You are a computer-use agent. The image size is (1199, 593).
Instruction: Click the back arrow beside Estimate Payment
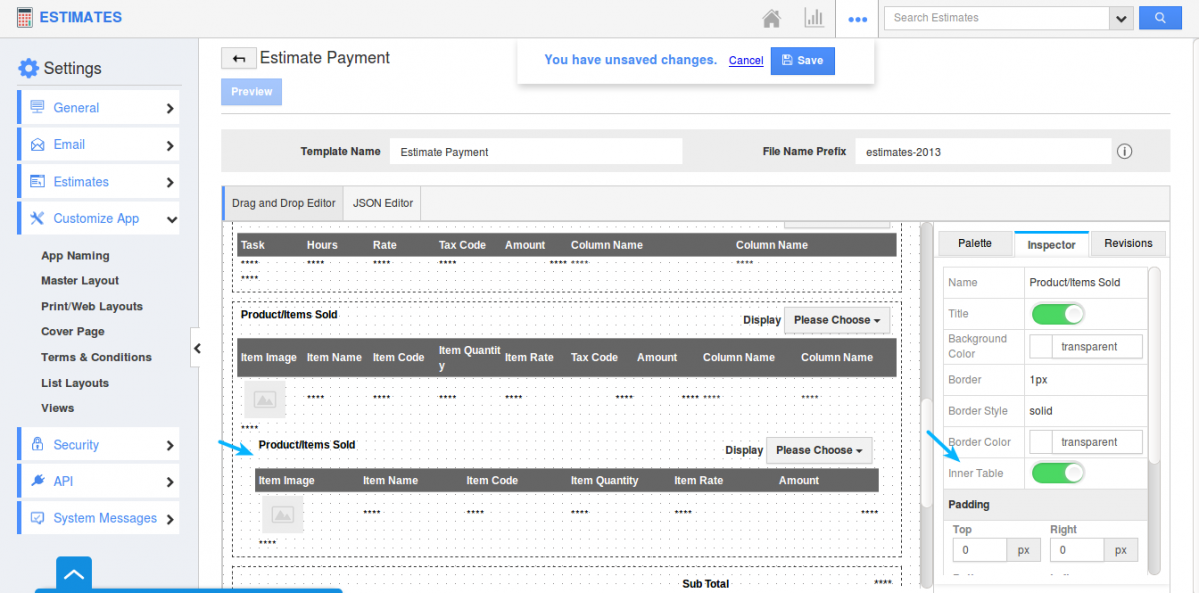[239, 58]
